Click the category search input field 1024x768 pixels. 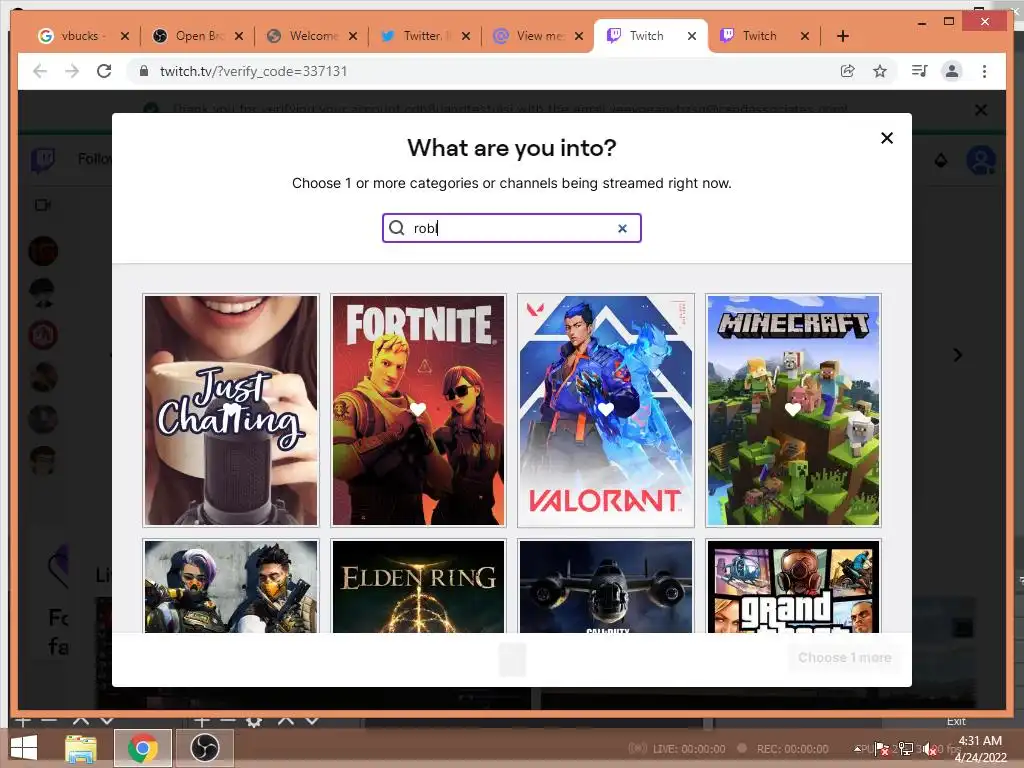[x=512, y=228]
